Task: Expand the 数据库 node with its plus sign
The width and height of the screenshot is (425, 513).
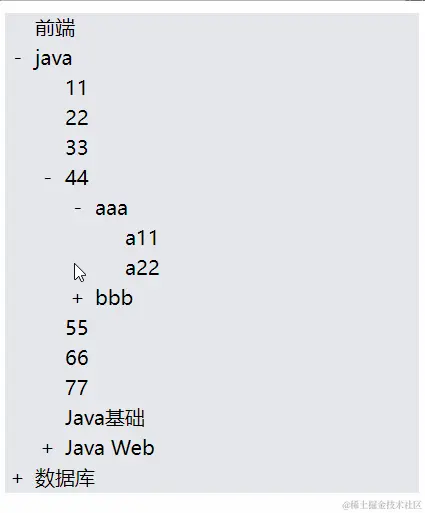Action: [17, 478]
